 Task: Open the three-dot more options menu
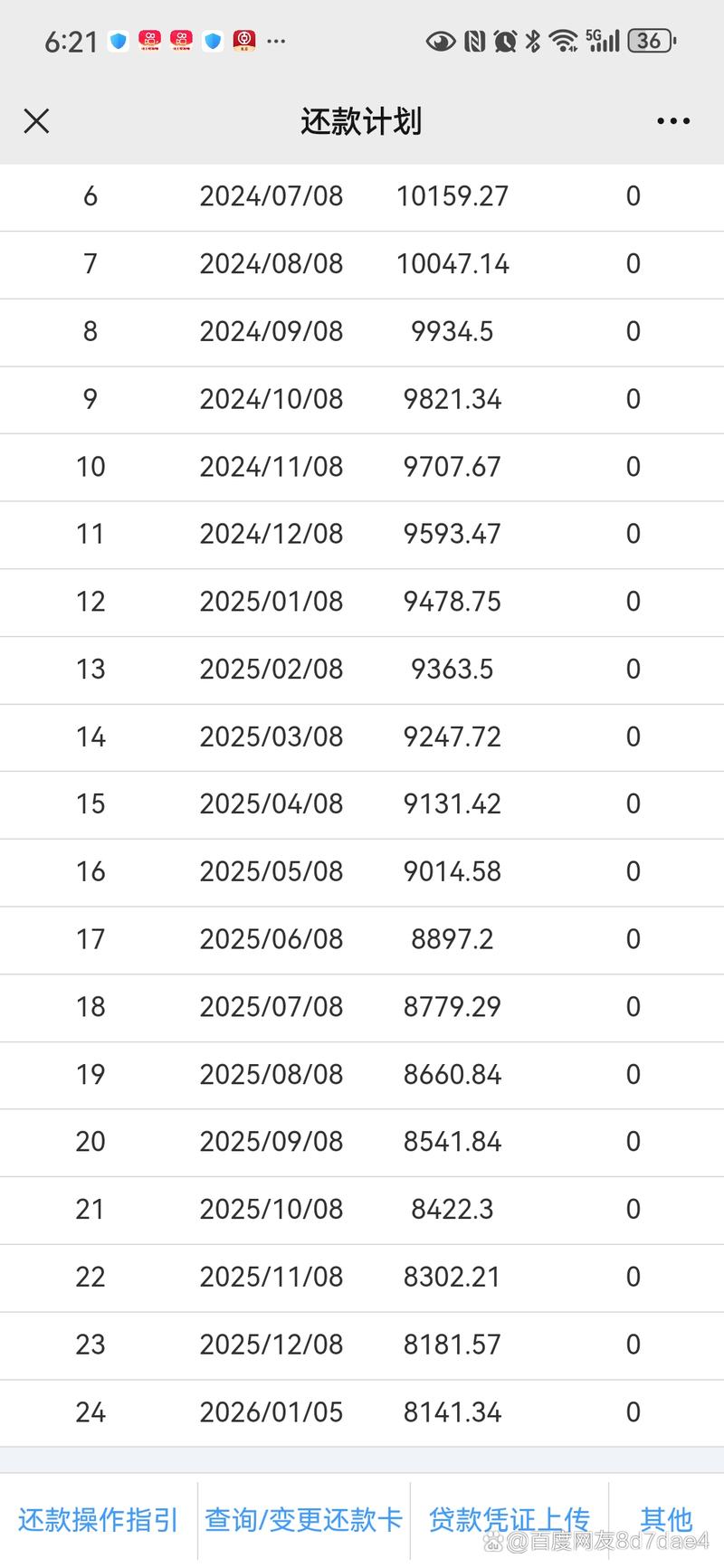(673, 121)
